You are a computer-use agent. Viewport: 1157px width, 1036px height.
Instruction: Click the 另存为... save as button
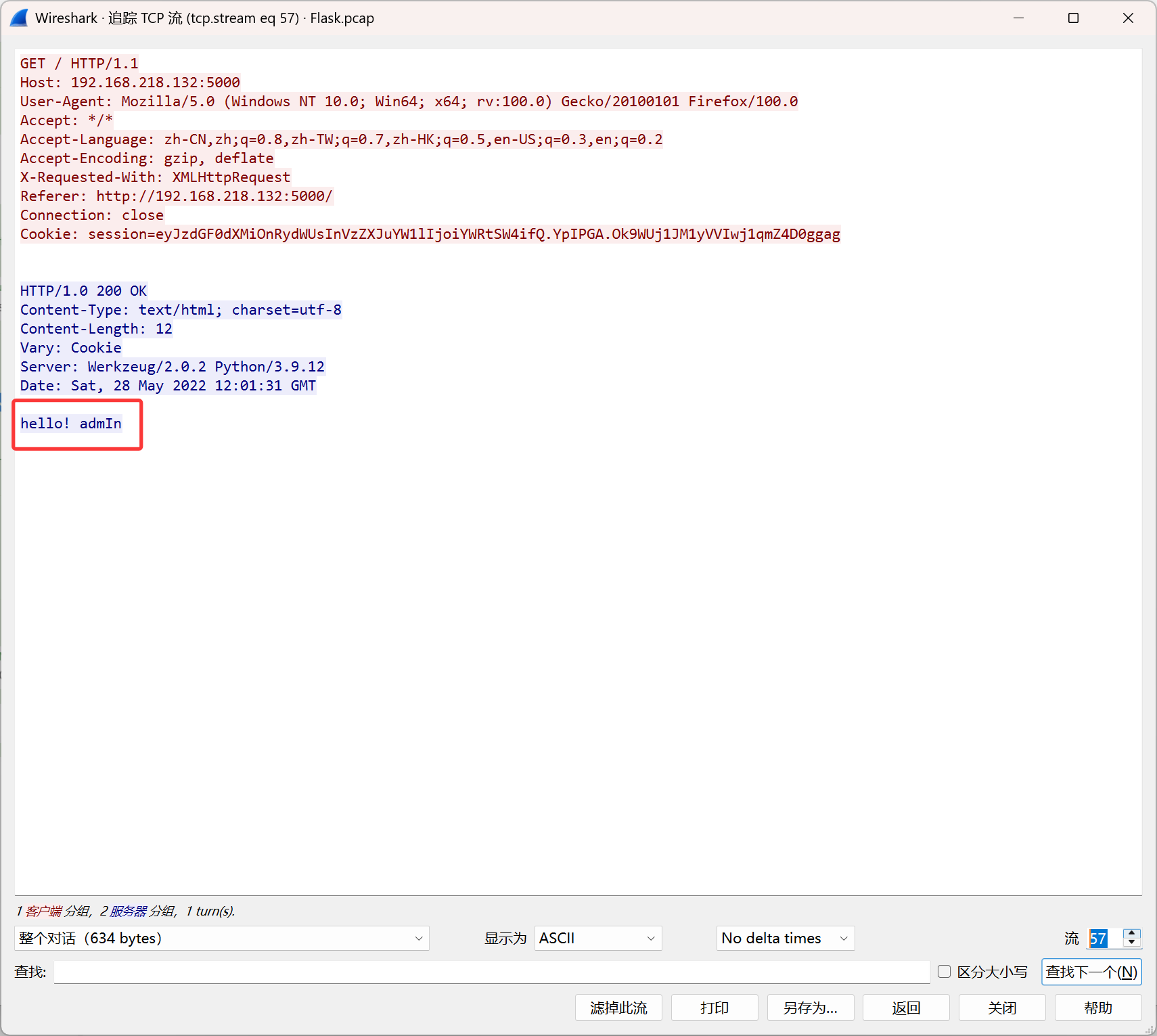tap(811, 1008)
